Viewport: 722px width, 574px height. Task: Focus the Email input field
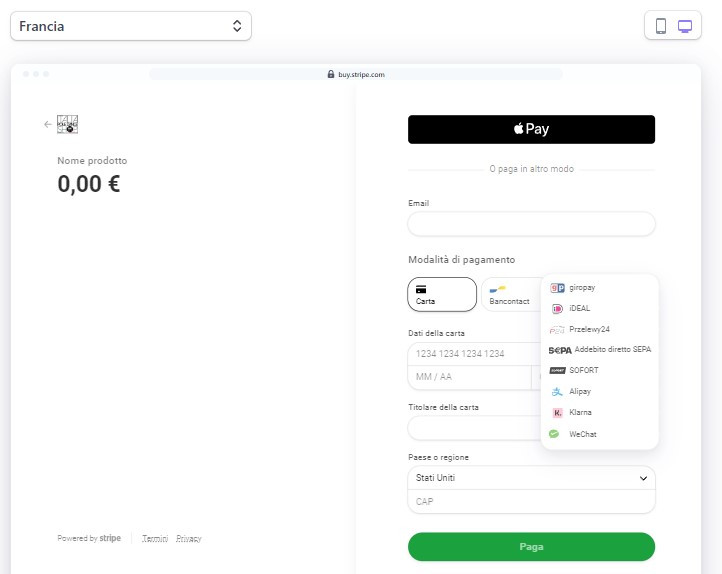531,224
